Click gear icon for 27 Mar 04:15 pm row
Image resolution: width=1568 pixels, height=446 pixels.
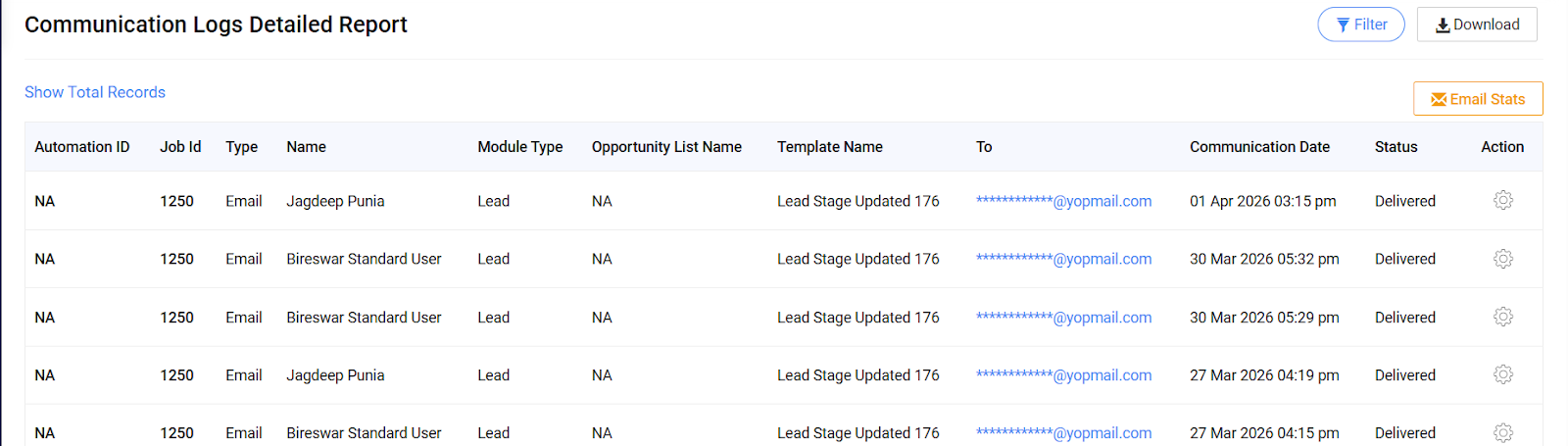pyautogui.click(x=1502, y=432)
